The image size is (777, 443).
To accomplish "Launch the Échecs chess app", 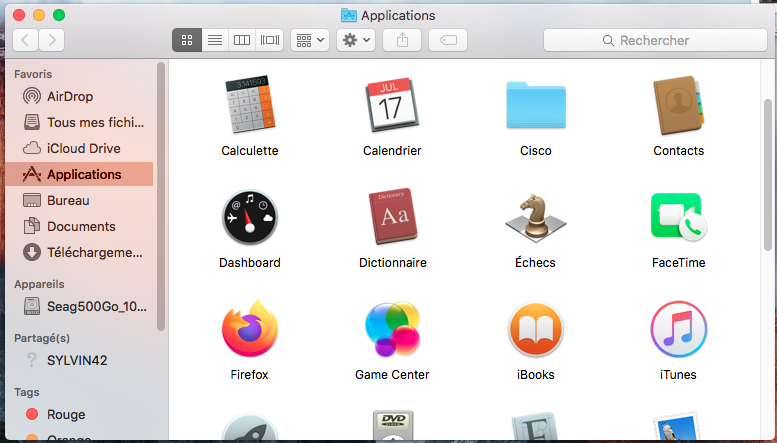I will pos(536,218).
